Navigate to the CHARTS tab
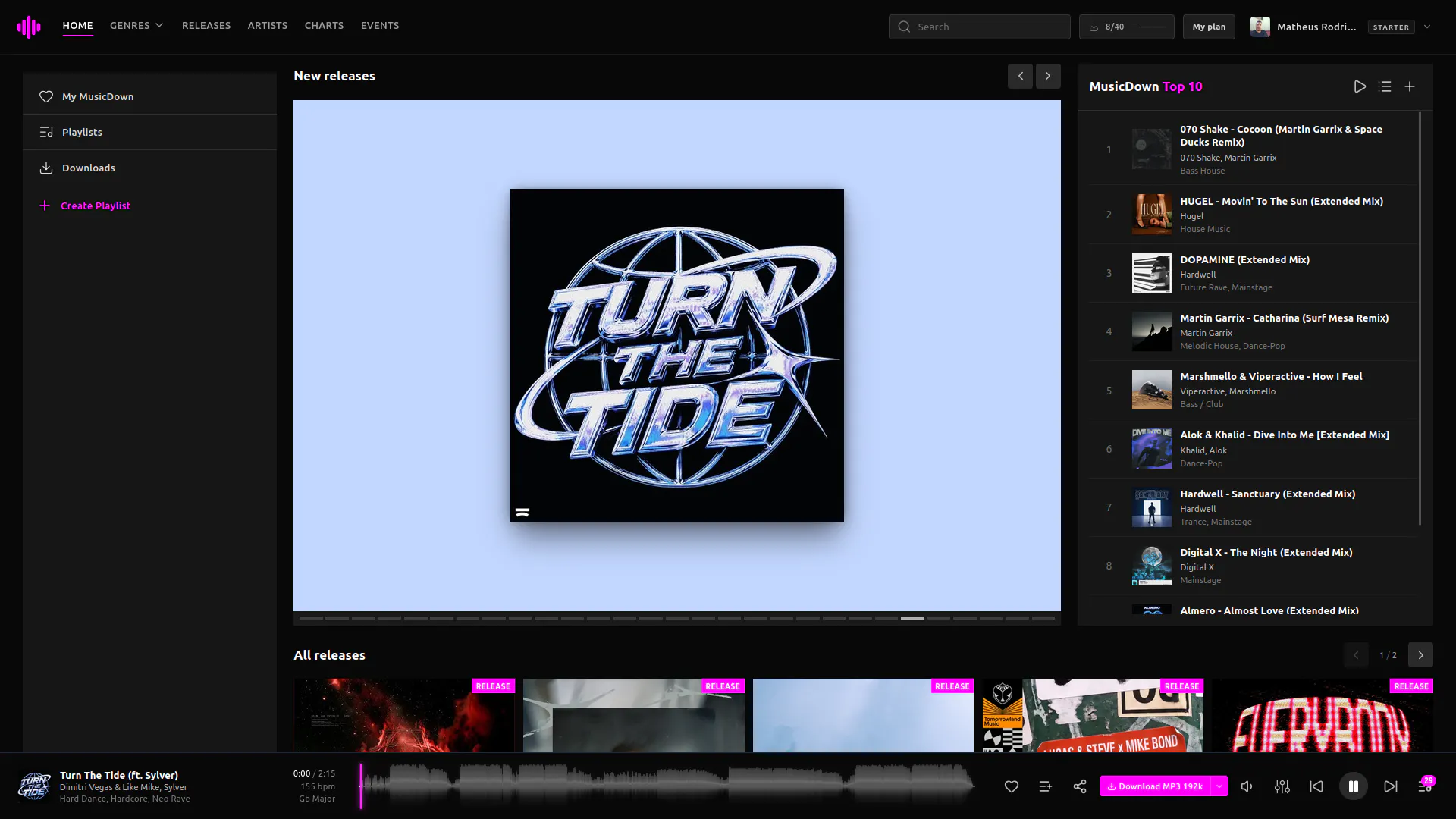This screenshot has height=819, width=1456. coord(324,26)
